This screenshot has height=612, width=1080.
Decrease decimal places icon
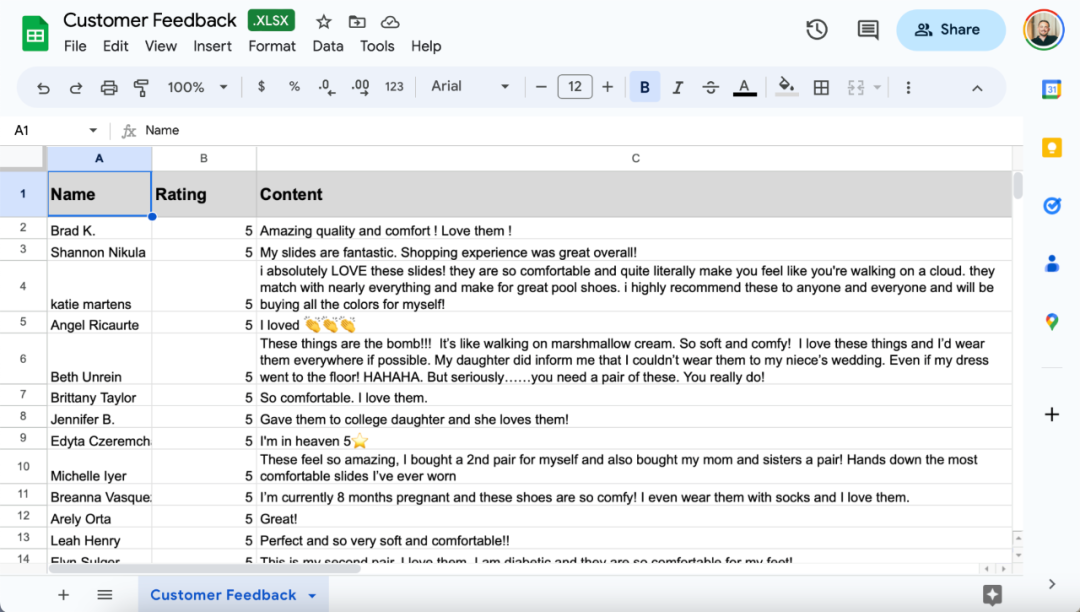point(327,87)
